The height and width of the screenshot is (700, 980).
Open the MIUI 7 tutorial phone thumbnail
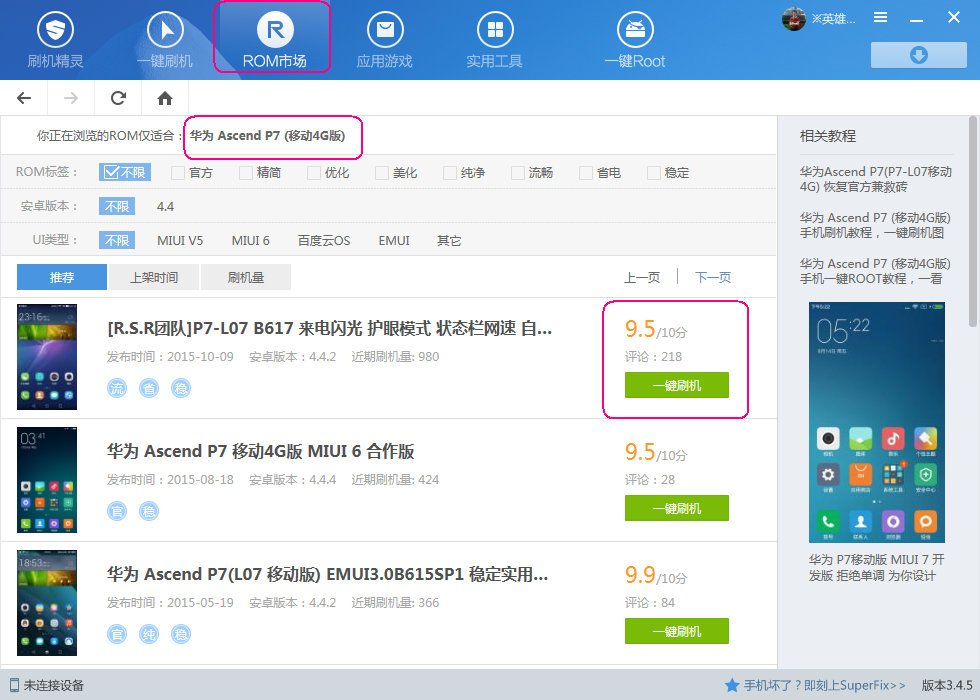[x=876, y=422]
